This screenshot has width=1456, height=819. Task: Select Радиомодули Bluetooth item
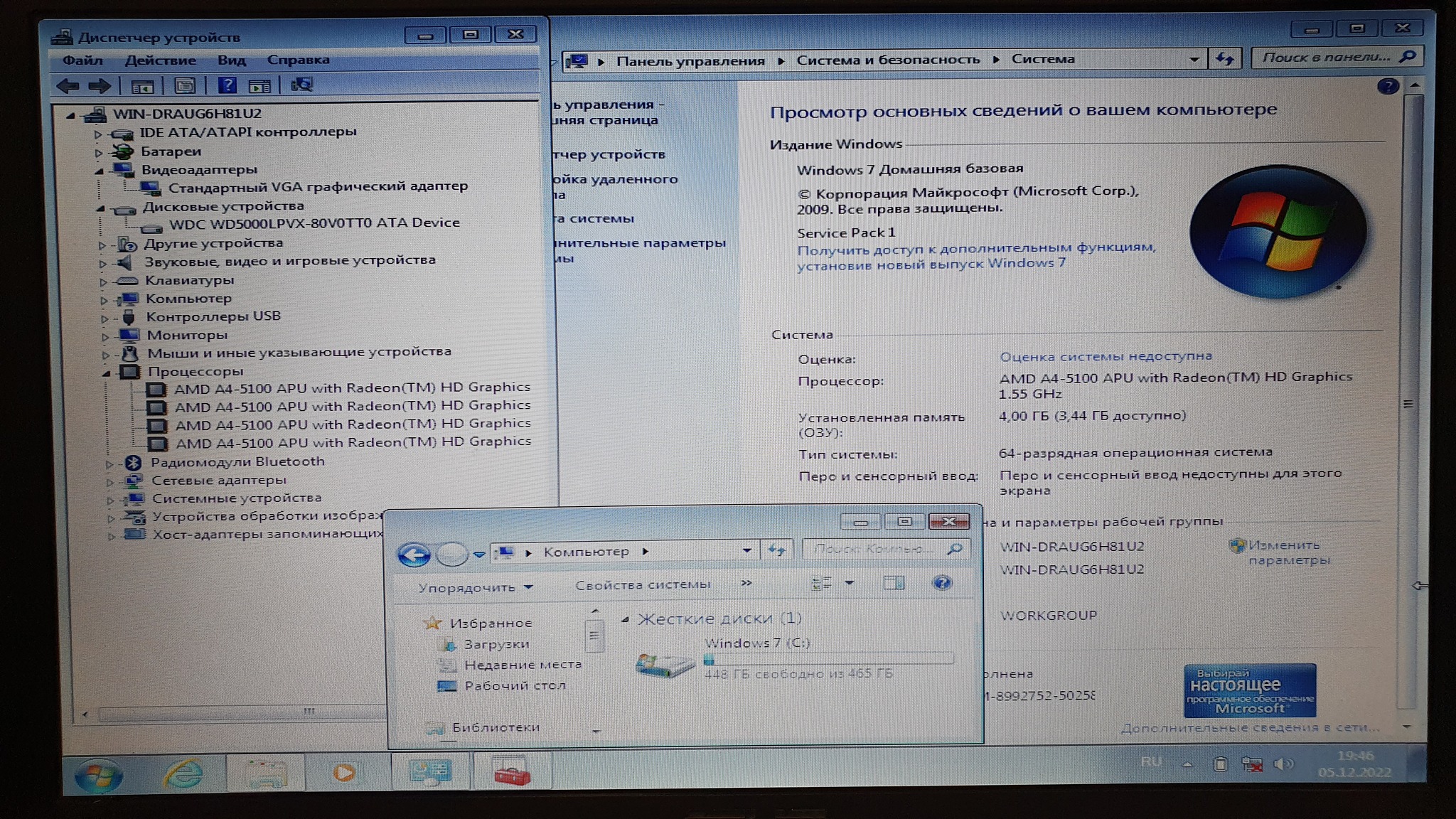[x=237, y=462]
